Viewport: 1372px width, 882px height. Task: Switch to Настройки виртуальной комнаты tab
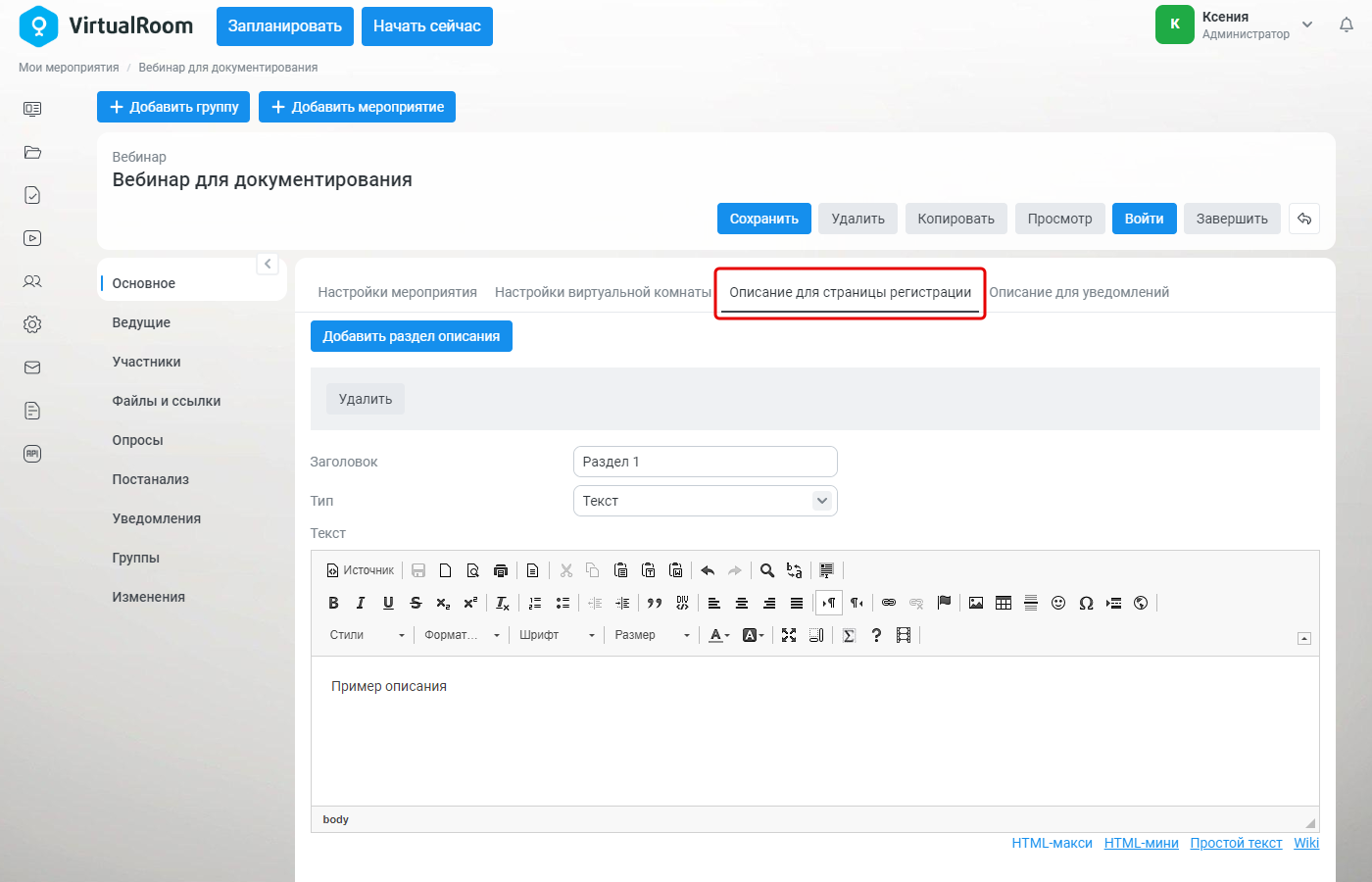point(603,292)
